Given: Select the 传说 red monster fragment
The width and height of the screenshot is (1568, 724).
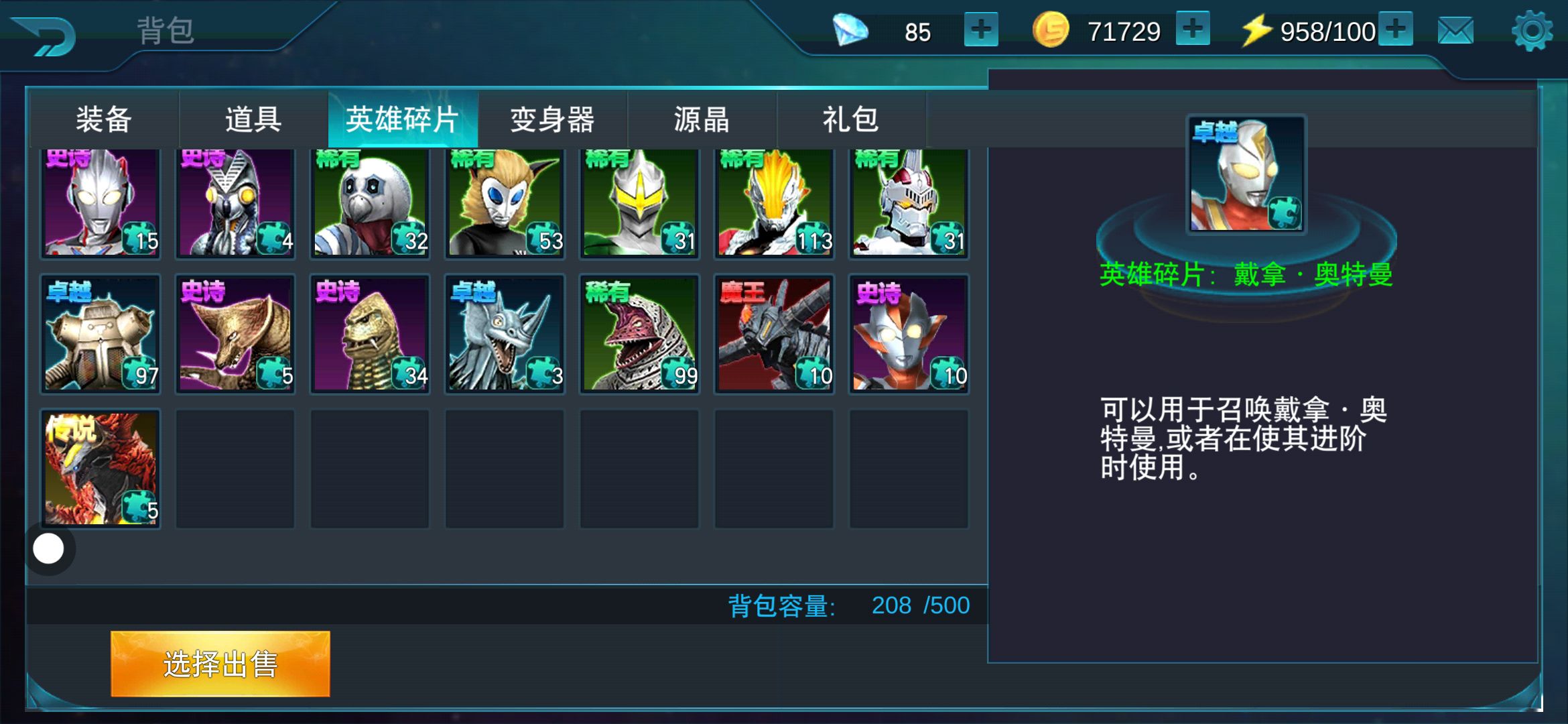Looking at the screenshot, I should (x=101, y=469).
